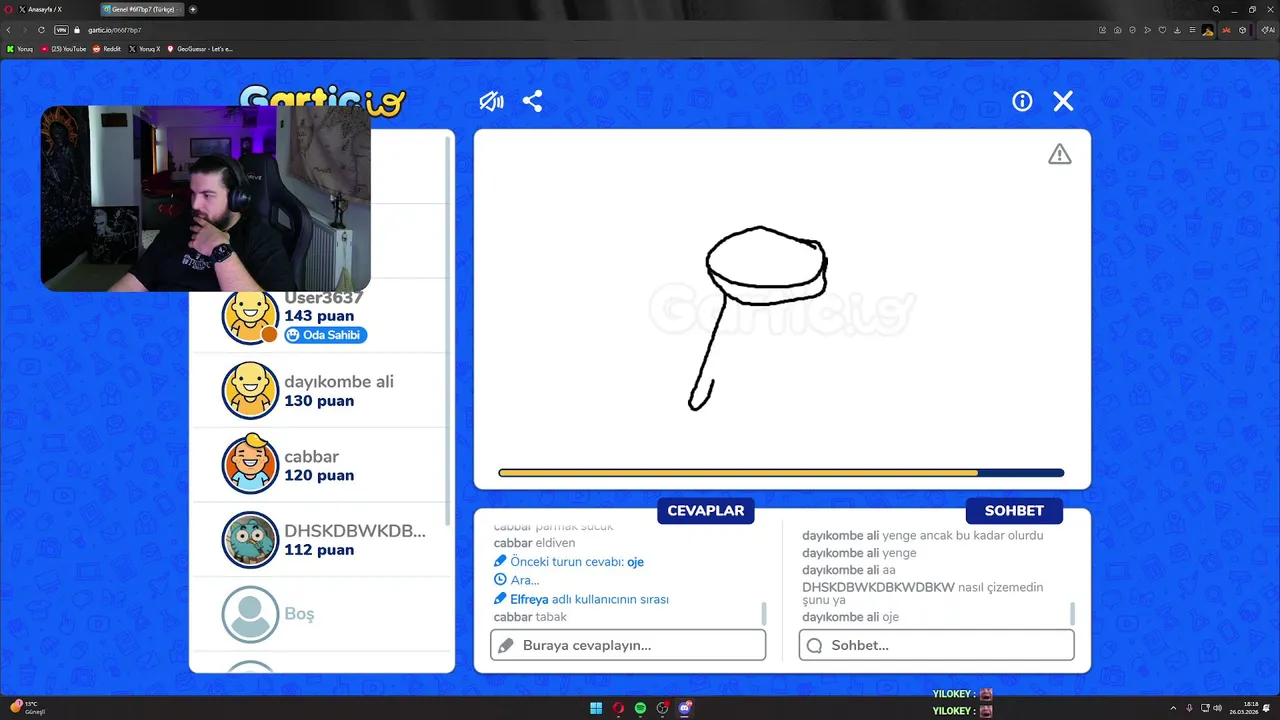Image resolution: width=1280 pixels, height=720 pixels.
Task: Click 'Önceki turun cevabı: oje' message
Action: 569,562
